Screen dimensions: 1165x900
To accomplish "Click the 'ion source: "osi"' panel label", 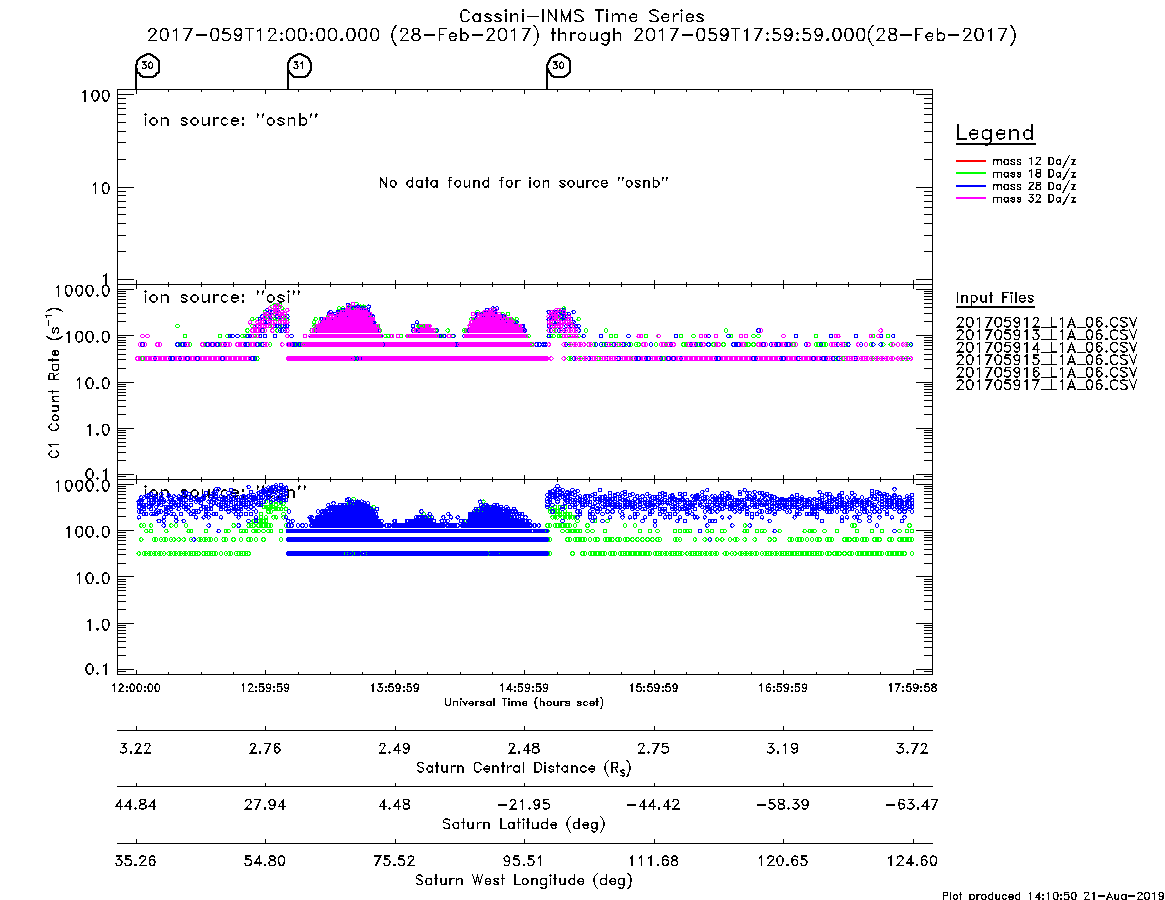I will (222, 297).
